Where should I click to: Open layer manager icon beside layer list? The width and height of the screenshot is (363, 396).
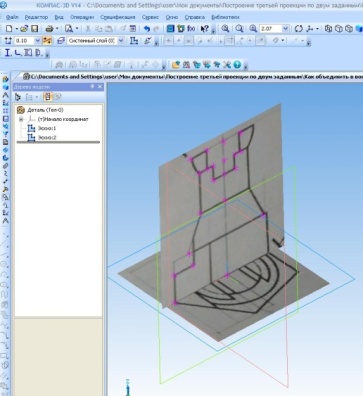61,41
